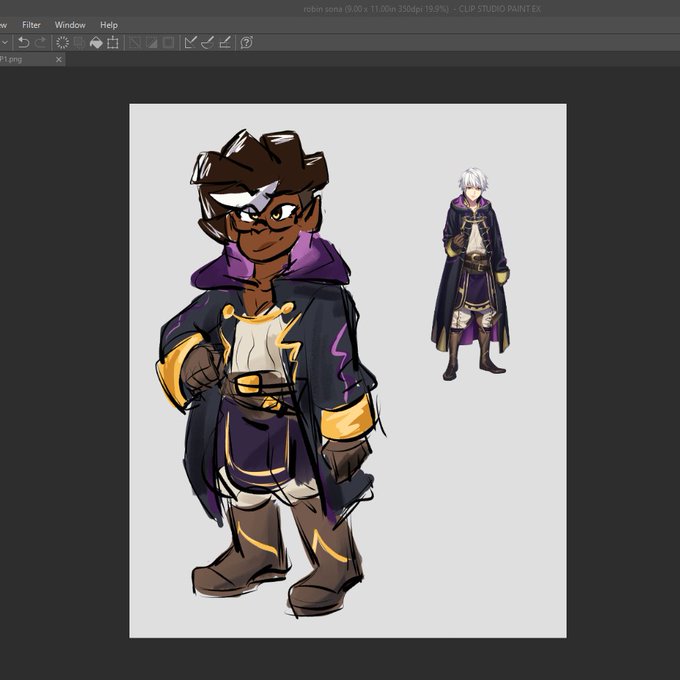The height and width of the screenshot is (680, 680).
Task: Click the Clear (dotted circle) icon
Action: click(62, 42)
